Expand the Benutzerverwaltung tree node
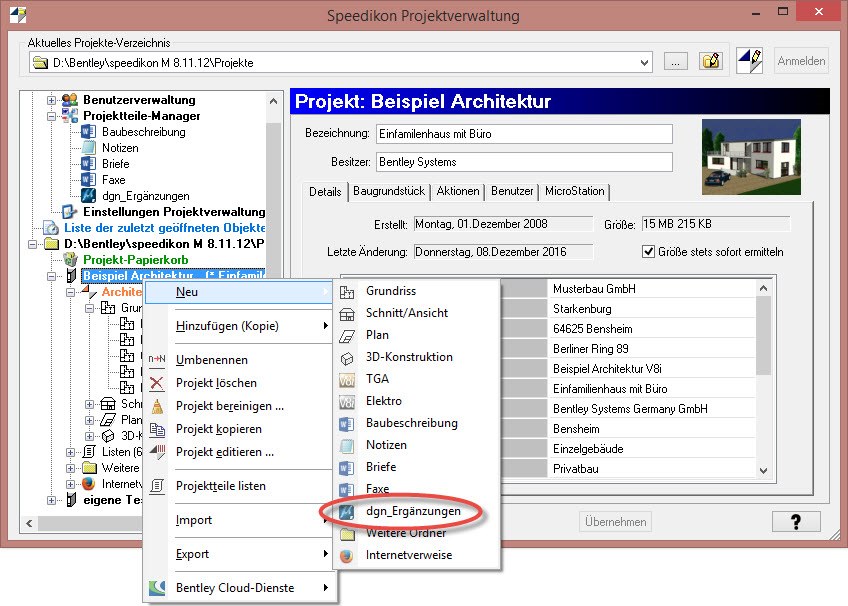Viewport: 848px width, 606px height. 51,100
